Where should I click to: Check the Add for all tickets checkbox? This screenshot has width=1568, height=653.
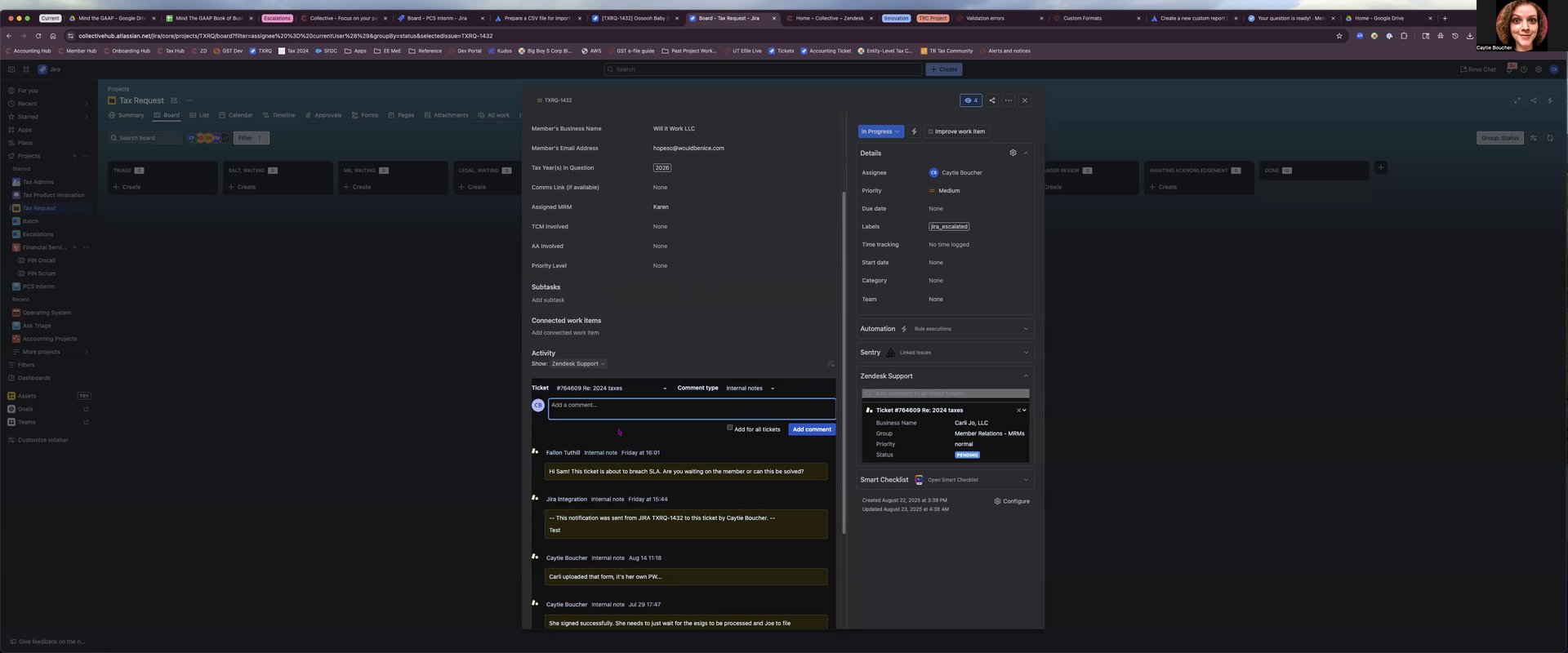(x=730, y=428)
